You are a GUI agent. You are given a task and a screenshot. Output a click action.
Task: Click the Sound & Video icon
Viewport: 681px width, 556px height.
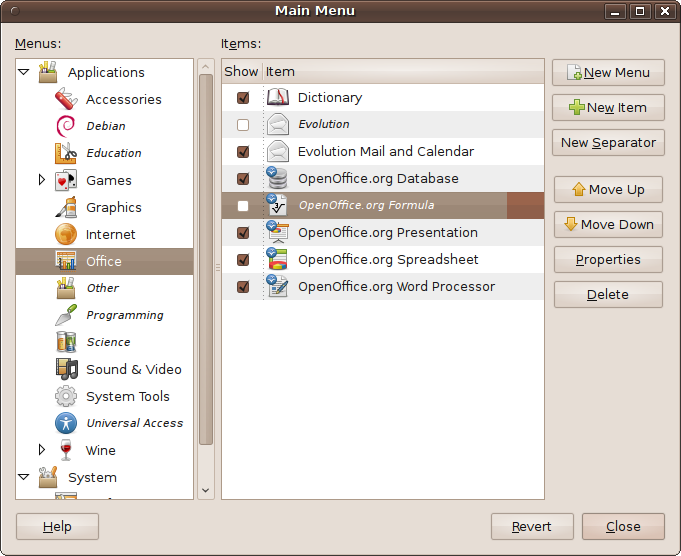coord(66,369)
